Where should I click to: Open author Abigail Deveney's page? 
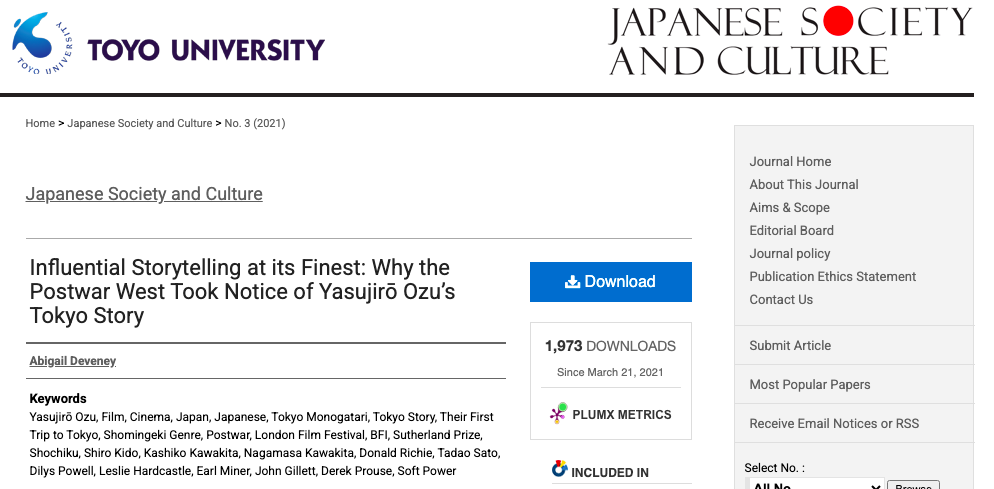73,361
